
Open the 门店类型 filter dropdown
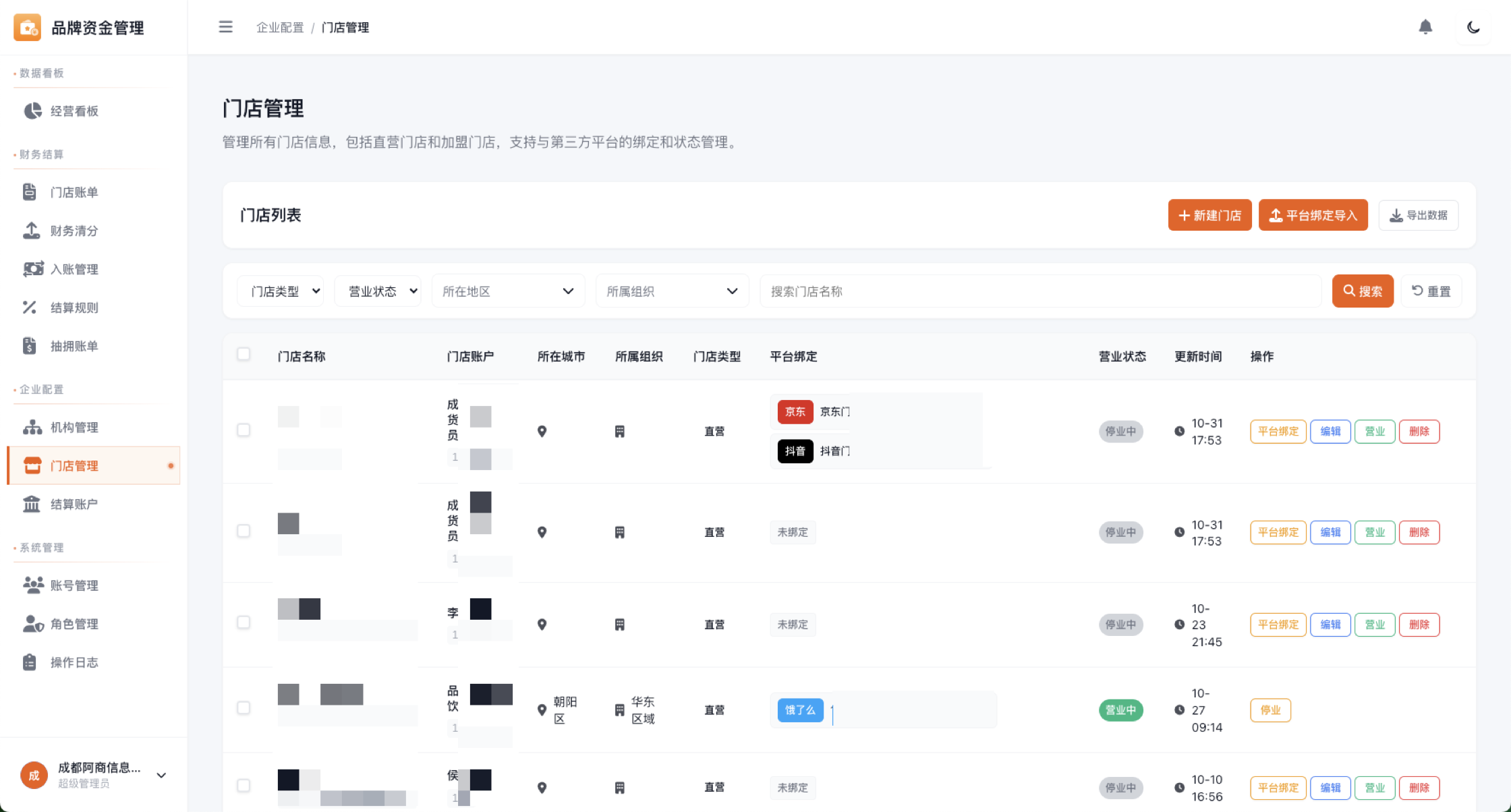click(281, 291)
